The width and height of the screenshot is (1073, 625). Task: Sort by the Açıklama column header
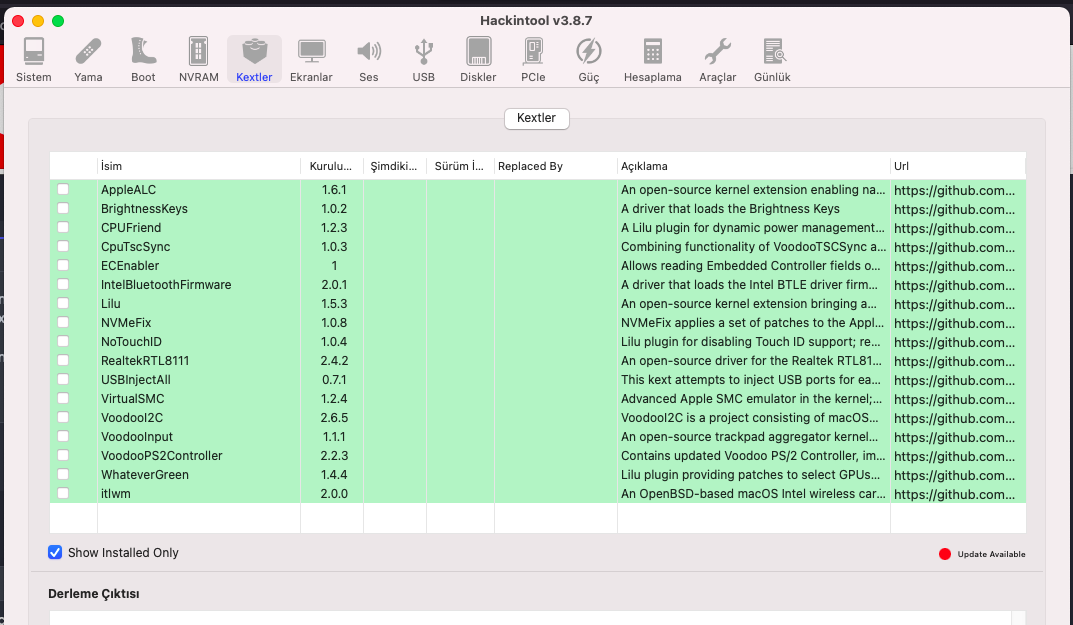coord(752,166)
